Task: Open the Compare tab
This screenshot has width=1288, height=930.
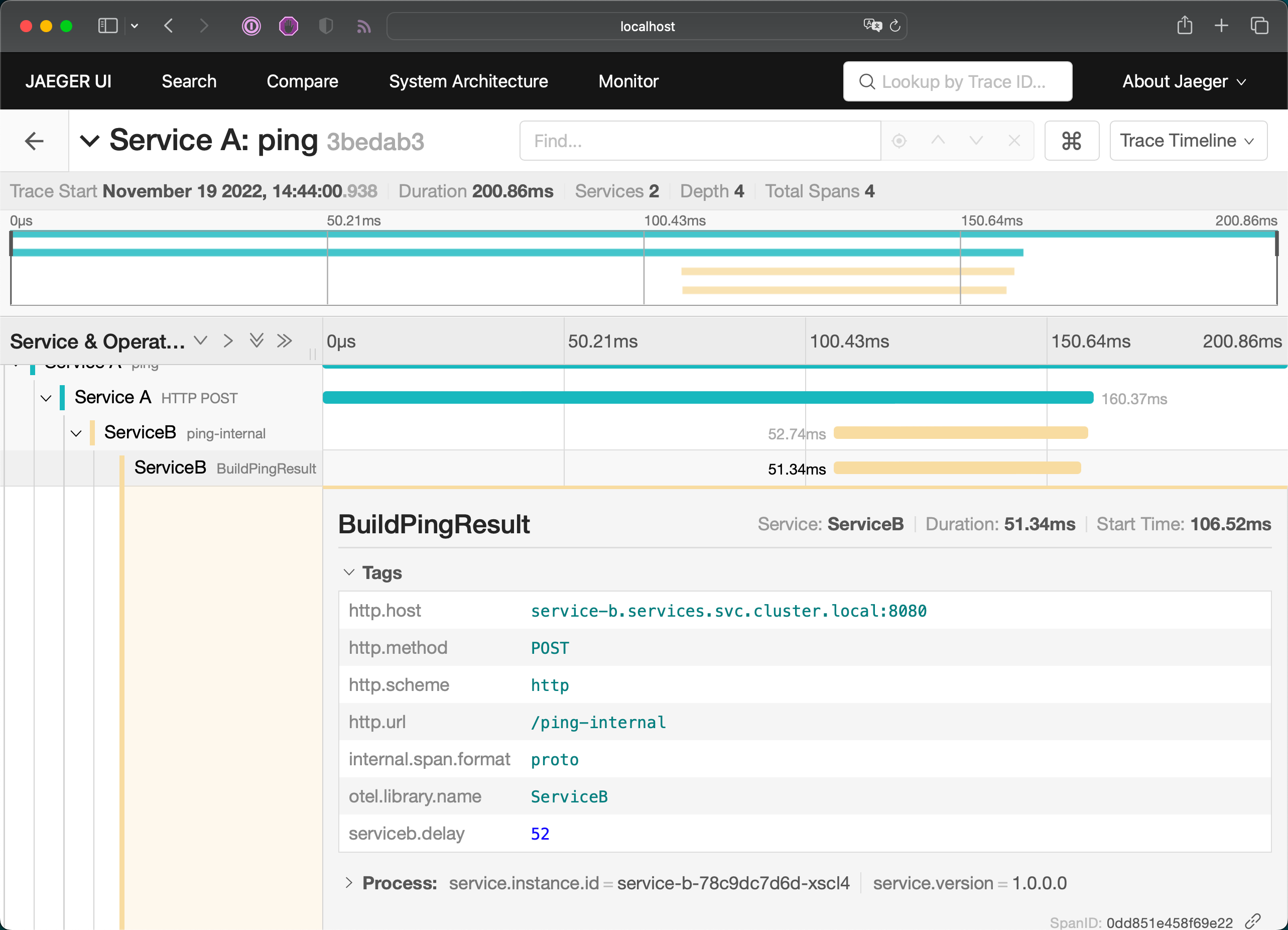Action: coord(302,81)
